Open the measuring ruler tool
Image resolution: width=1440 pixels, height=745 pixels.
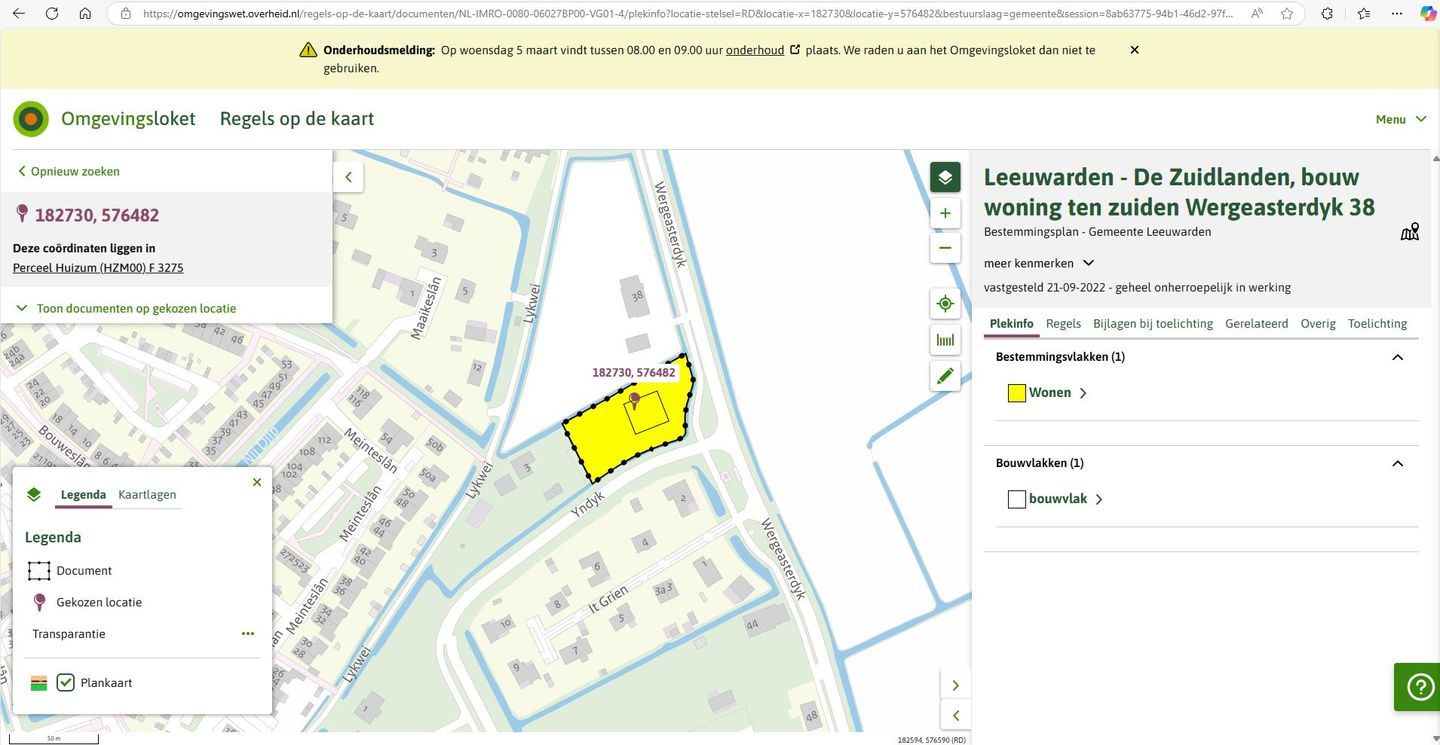(945, 340)
